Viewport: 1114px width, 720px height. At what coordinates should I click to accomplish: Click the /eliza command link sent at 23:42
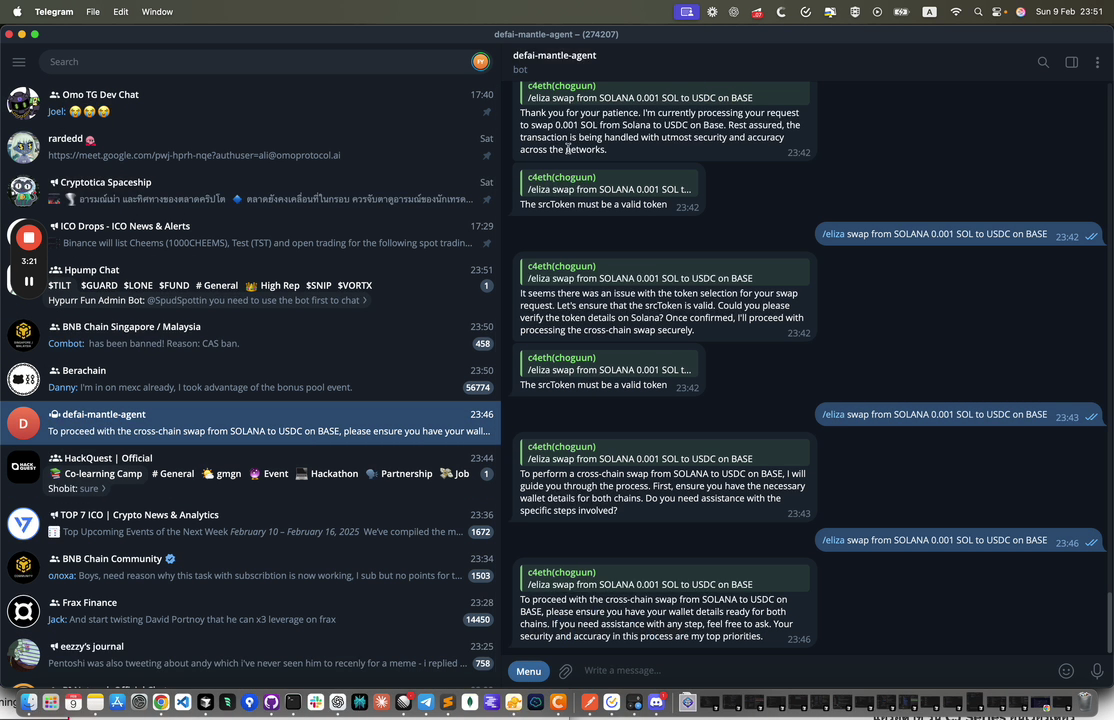[833, 234]
